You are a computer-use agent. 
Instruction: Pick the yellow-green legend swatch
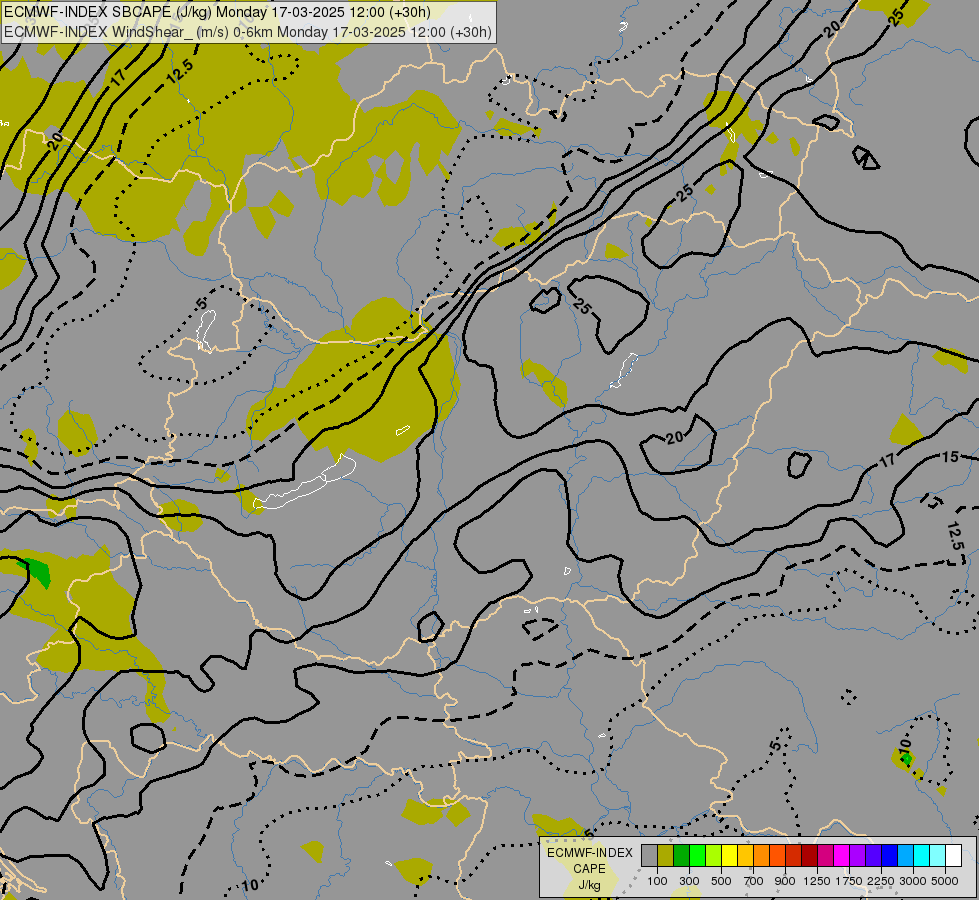714,855
